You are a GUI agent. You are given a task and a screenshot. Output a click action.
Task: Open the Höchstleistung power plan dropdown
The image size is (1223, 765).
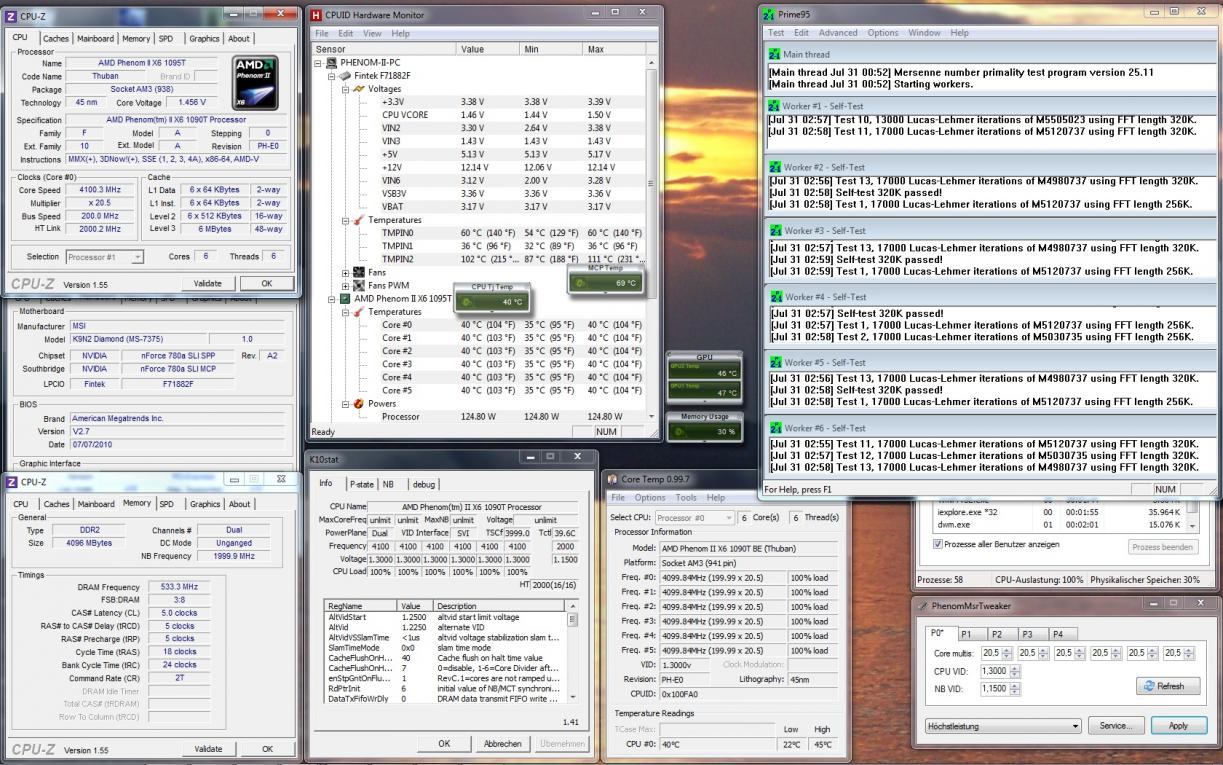[x=1075, y=726]
